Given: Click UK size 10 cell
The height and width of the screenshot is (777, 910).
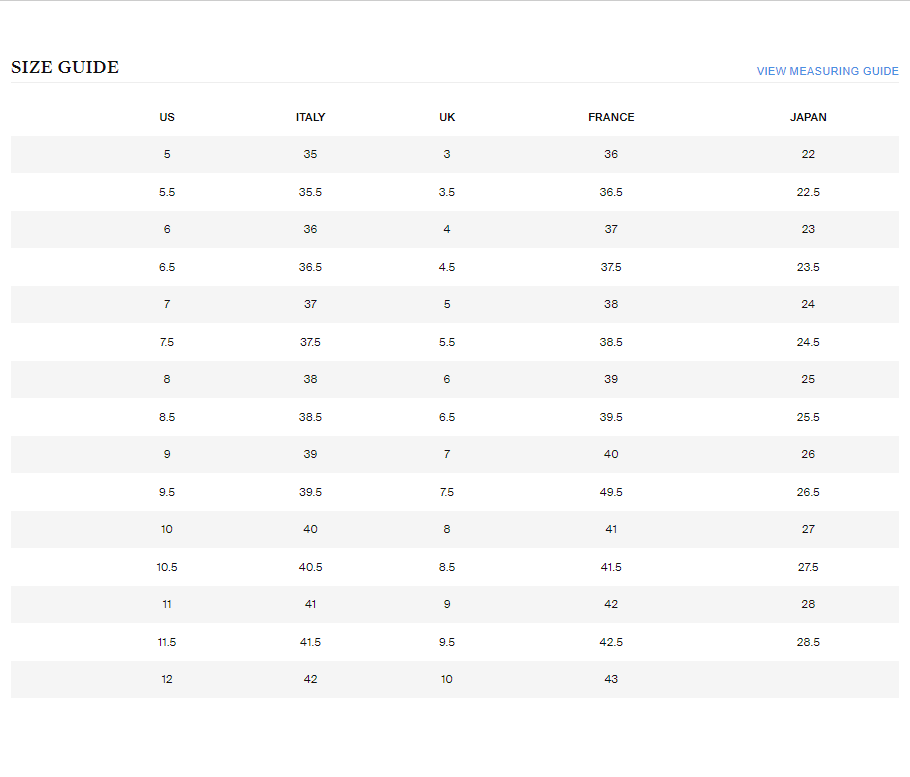Looking at the screenshot, I should [x=447, y=679].
